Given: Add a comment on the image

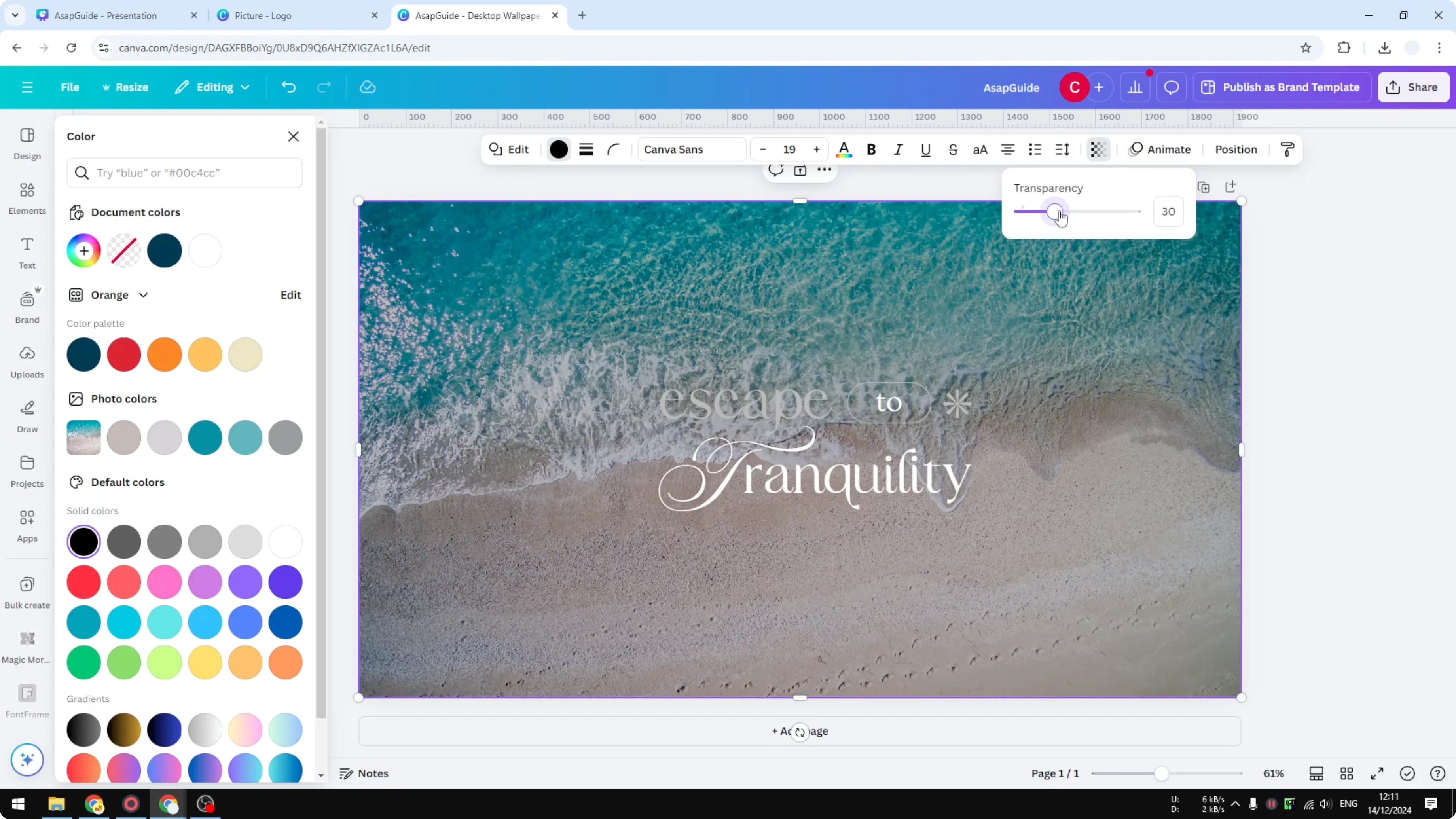Looking at the screenshot, I should click(775, 170).
